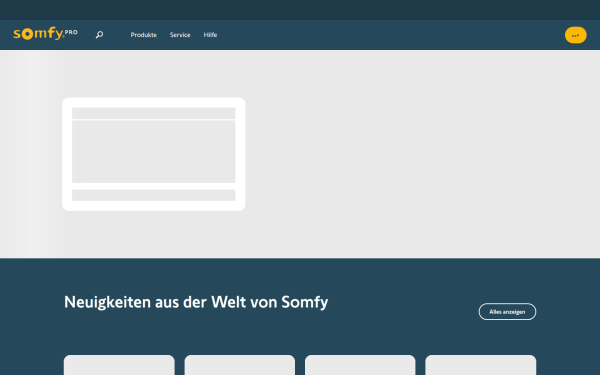Image resolution: width=600 pixels, height=375 pixels.
Task: Open the Service menu
Action: point(180,35)
